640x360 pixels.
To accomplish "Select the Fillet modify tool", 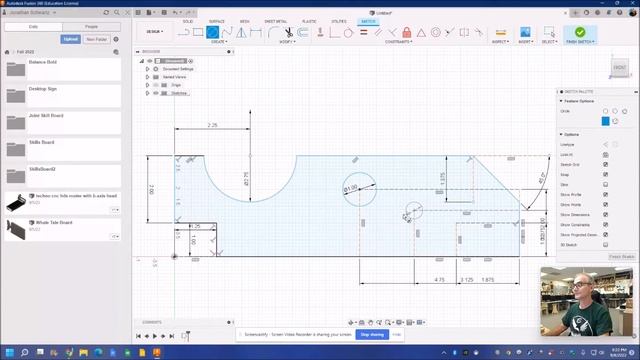I will point(273,32).
